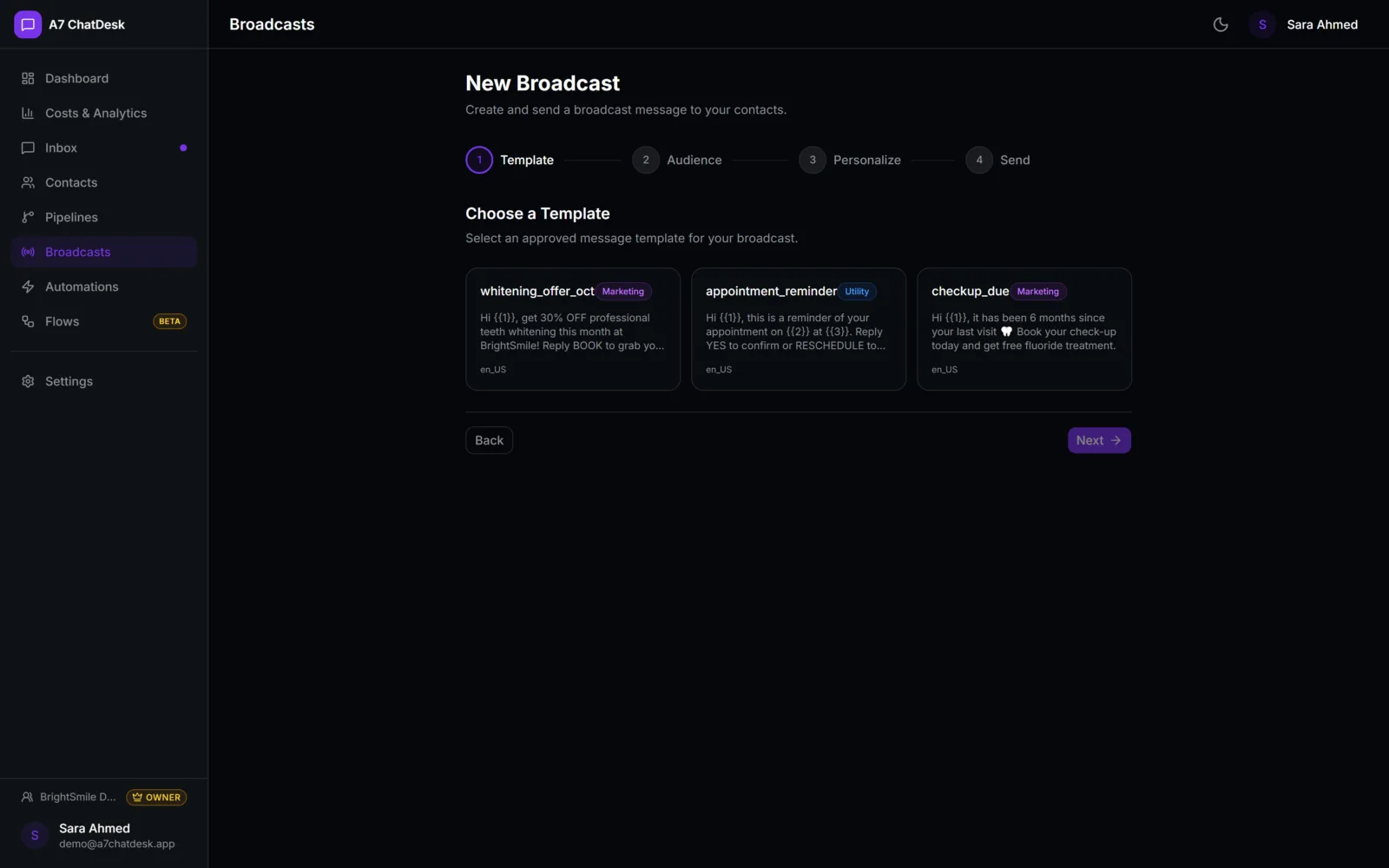The height and width of the screenshot is (868, 1389).
Task: Click the New Broadcast heading
Action: 543,83
